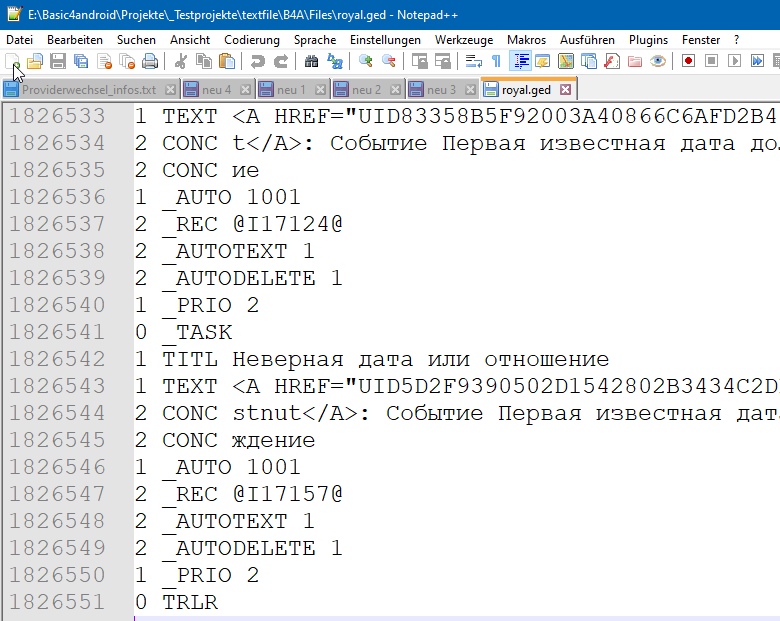Switch to the neu 1 tab
The height and width of the screenshot is (621, 780).
tap(292, 90)
